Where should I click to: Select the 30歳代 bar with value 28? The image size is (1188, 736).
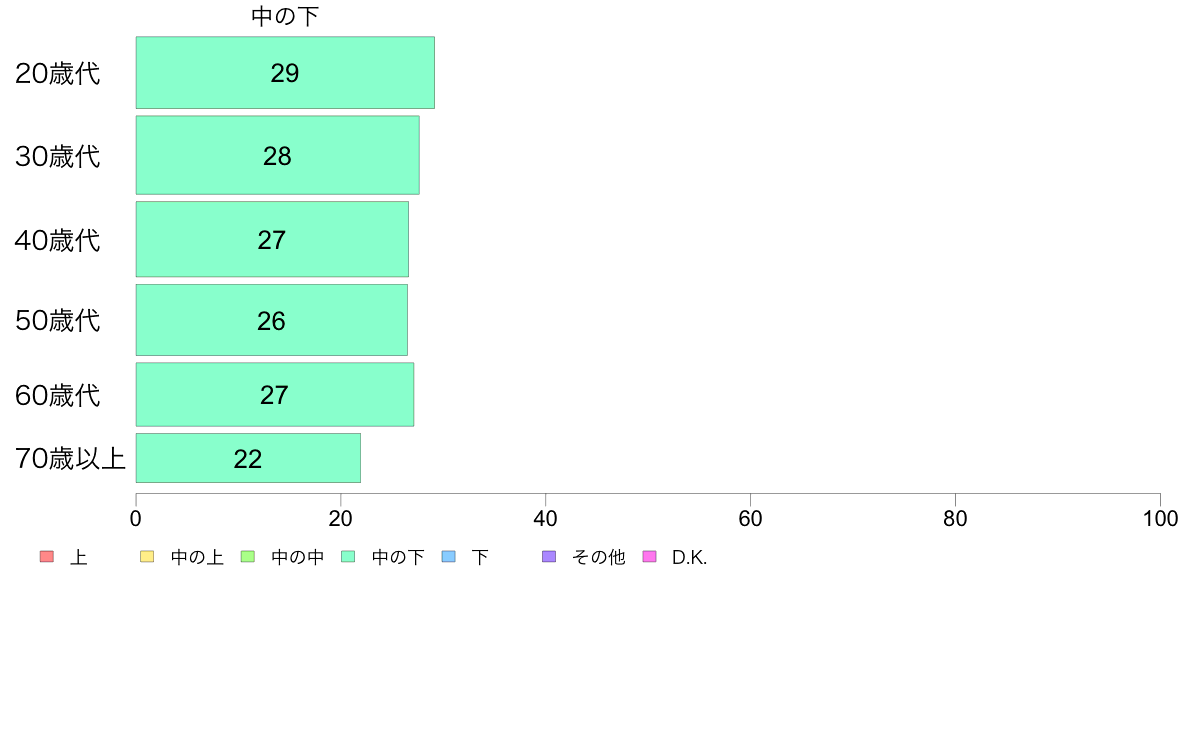pos(277,155)
